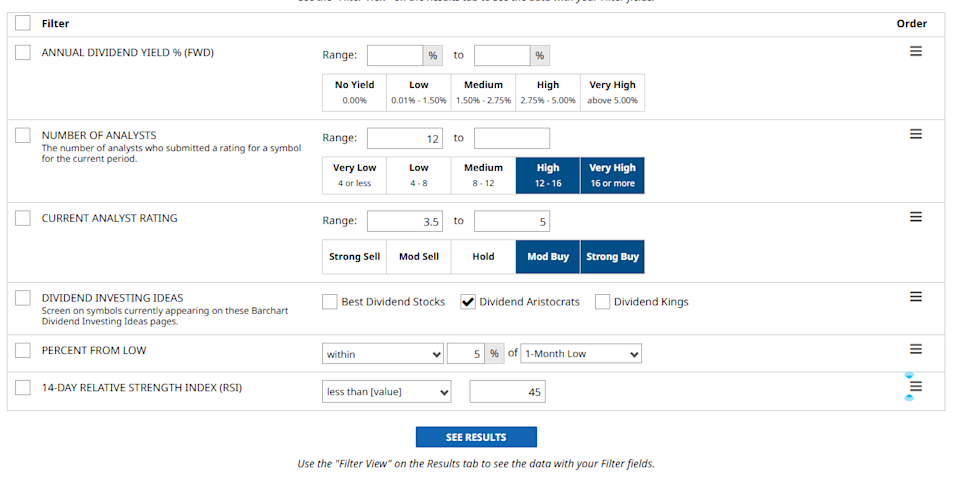
Task: Open the 'within' condition dropdown
Action: point(383,354)
